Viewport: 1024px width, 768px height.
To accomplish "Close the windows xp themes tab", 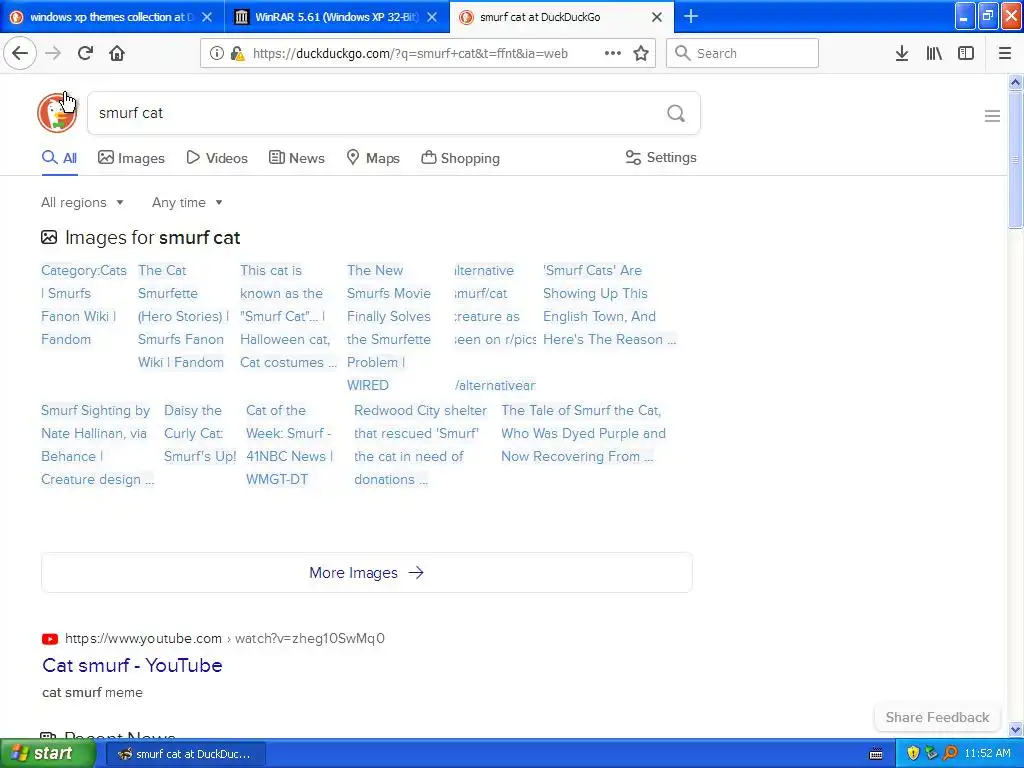I will tap(207, 17).
